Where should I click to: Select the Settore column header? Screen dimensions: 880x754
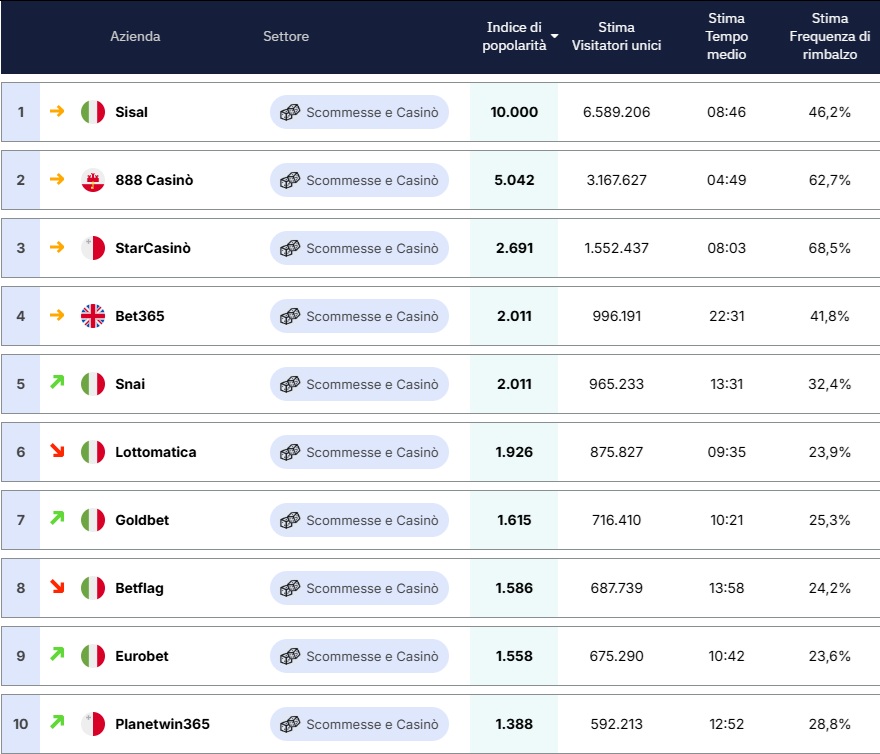point(286,37)
